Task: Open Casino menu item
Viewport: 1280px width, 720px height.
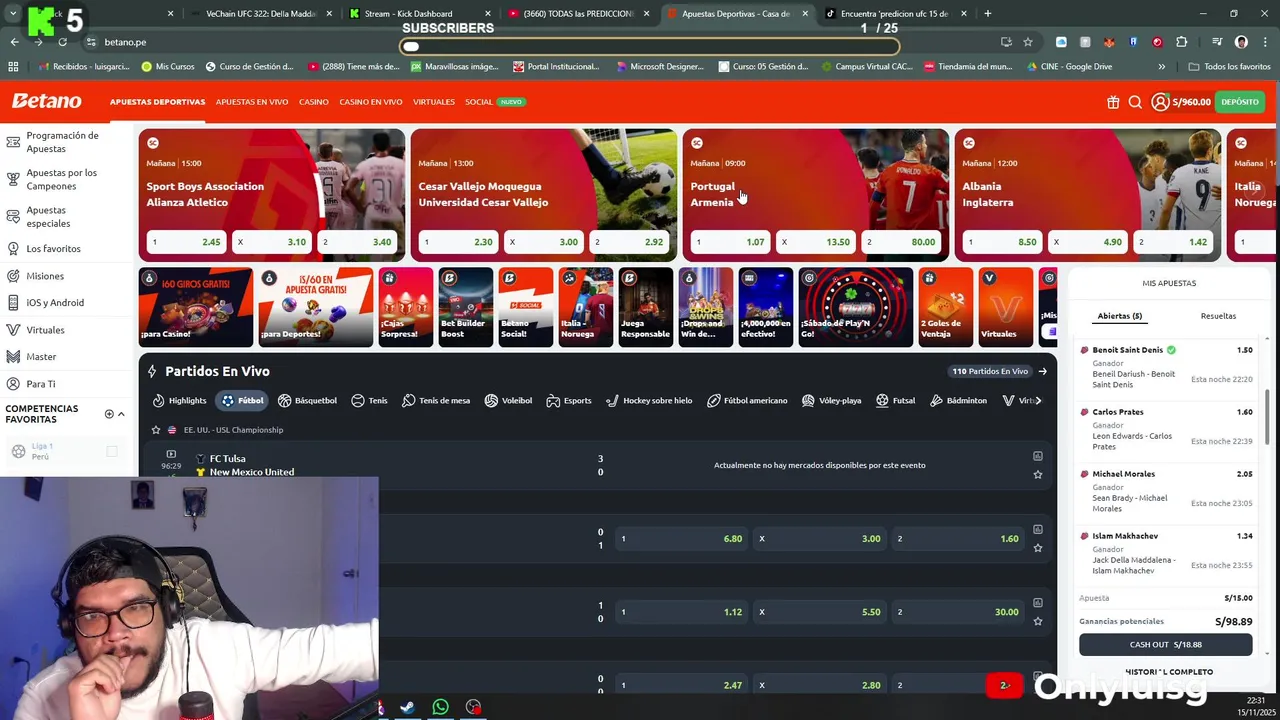Action: [x=313, y=102]
